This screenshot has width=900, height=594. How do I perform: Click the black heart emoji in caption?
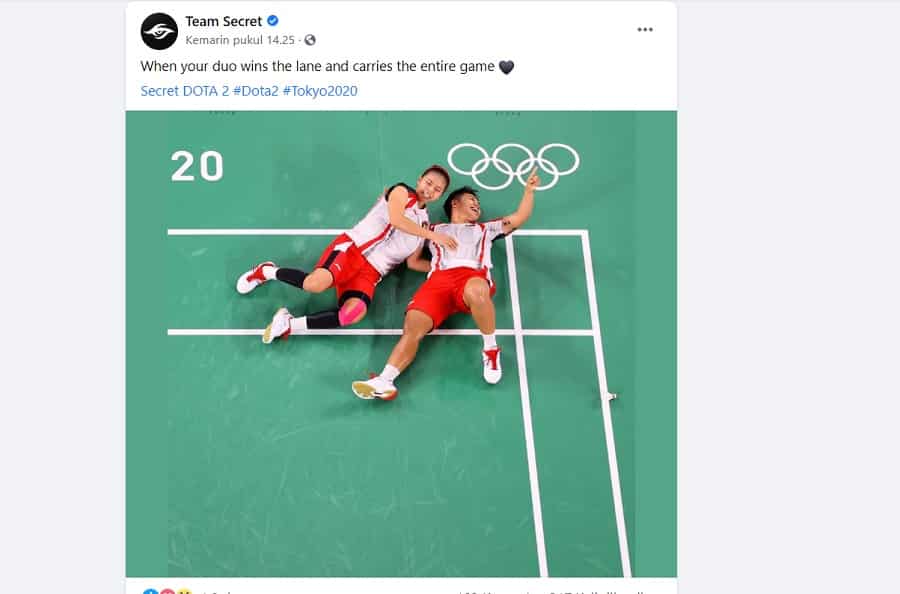click(x=506, y=67)
